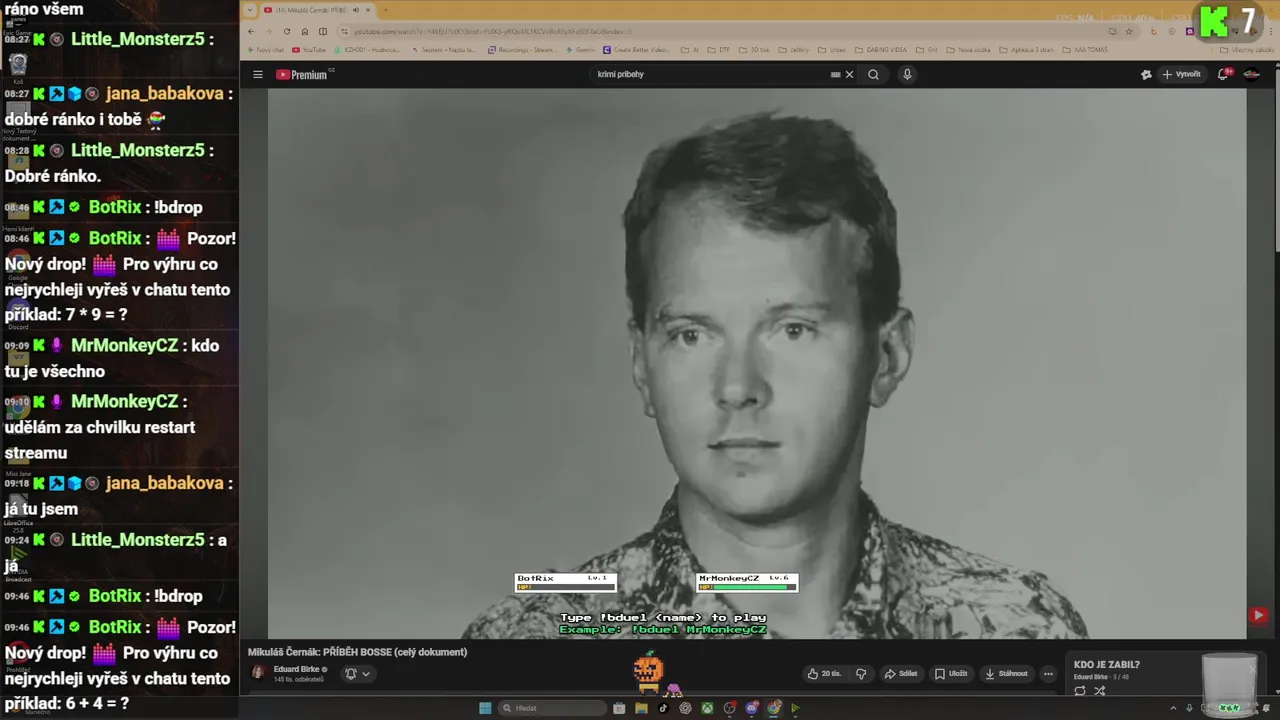Click the red YouTube watermark on video
This screenshot has height=720, width=1280.
click(x=1258, y=616)
